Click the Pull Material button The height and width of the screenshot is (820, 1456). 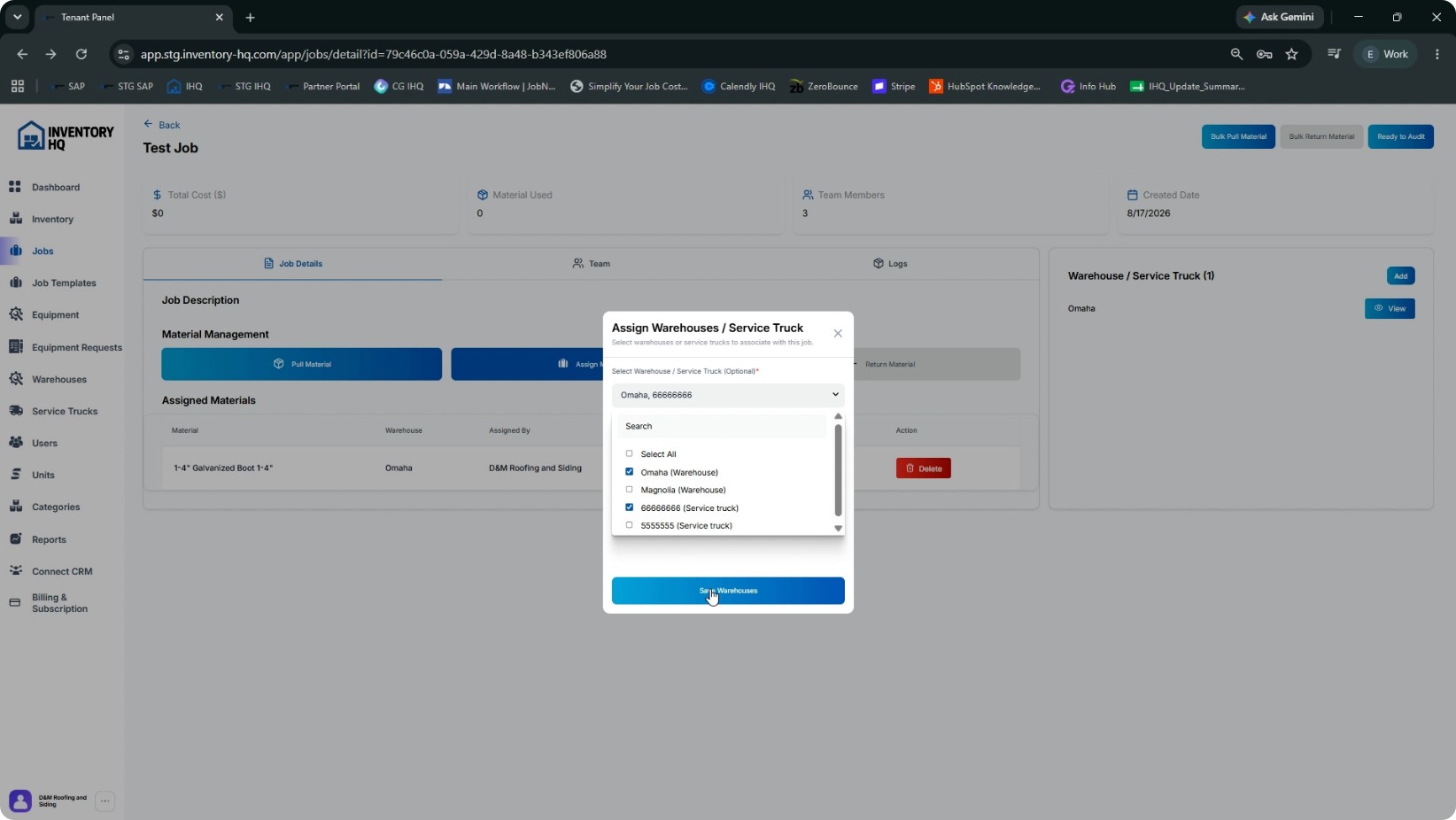point(301,364)
